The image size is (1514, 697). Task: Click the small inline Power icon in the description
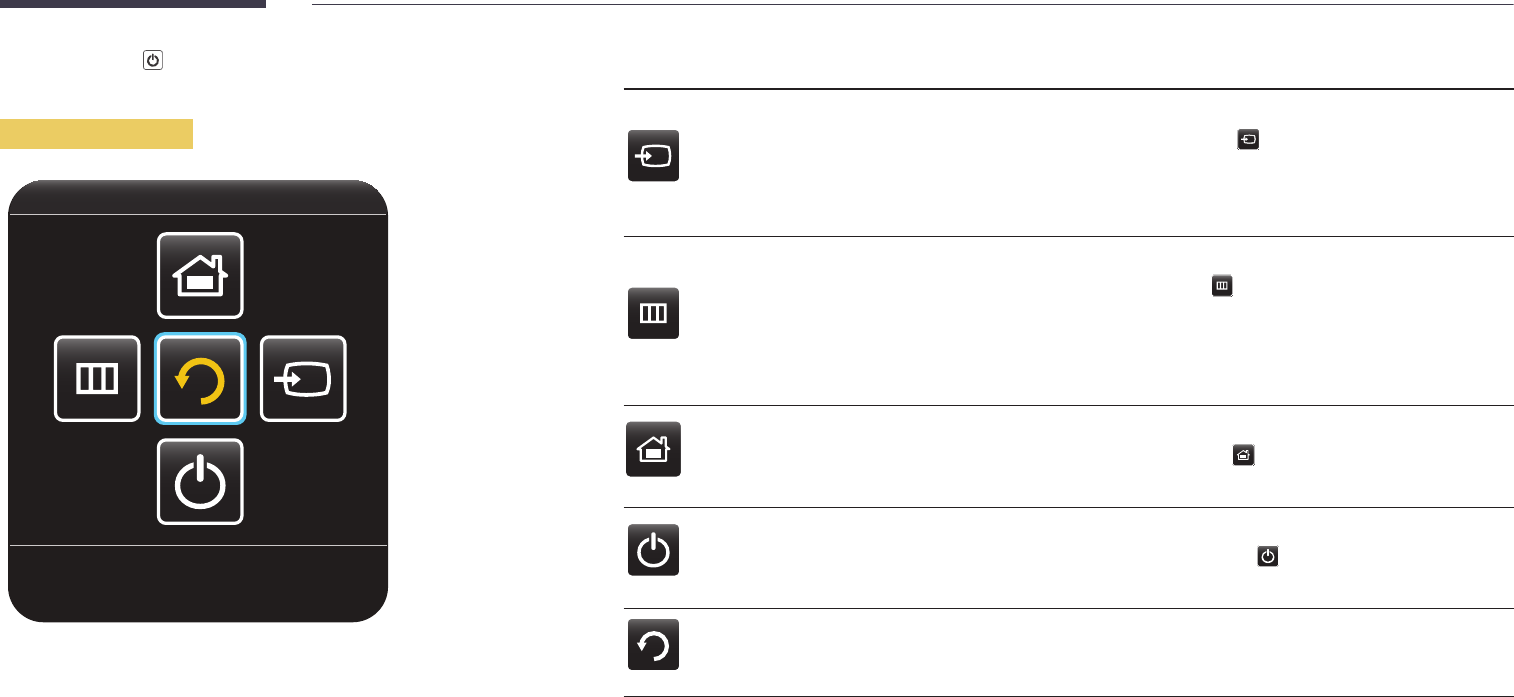point(1268,556)
